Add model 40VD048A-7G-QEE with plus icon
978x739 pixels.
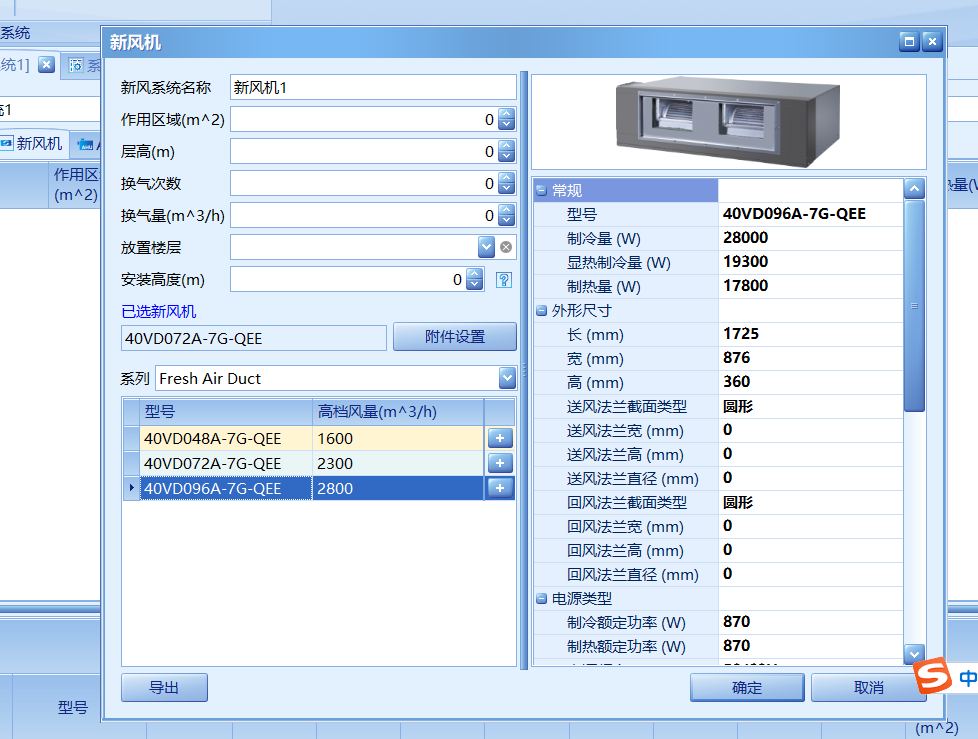click(x=500, y=438)
